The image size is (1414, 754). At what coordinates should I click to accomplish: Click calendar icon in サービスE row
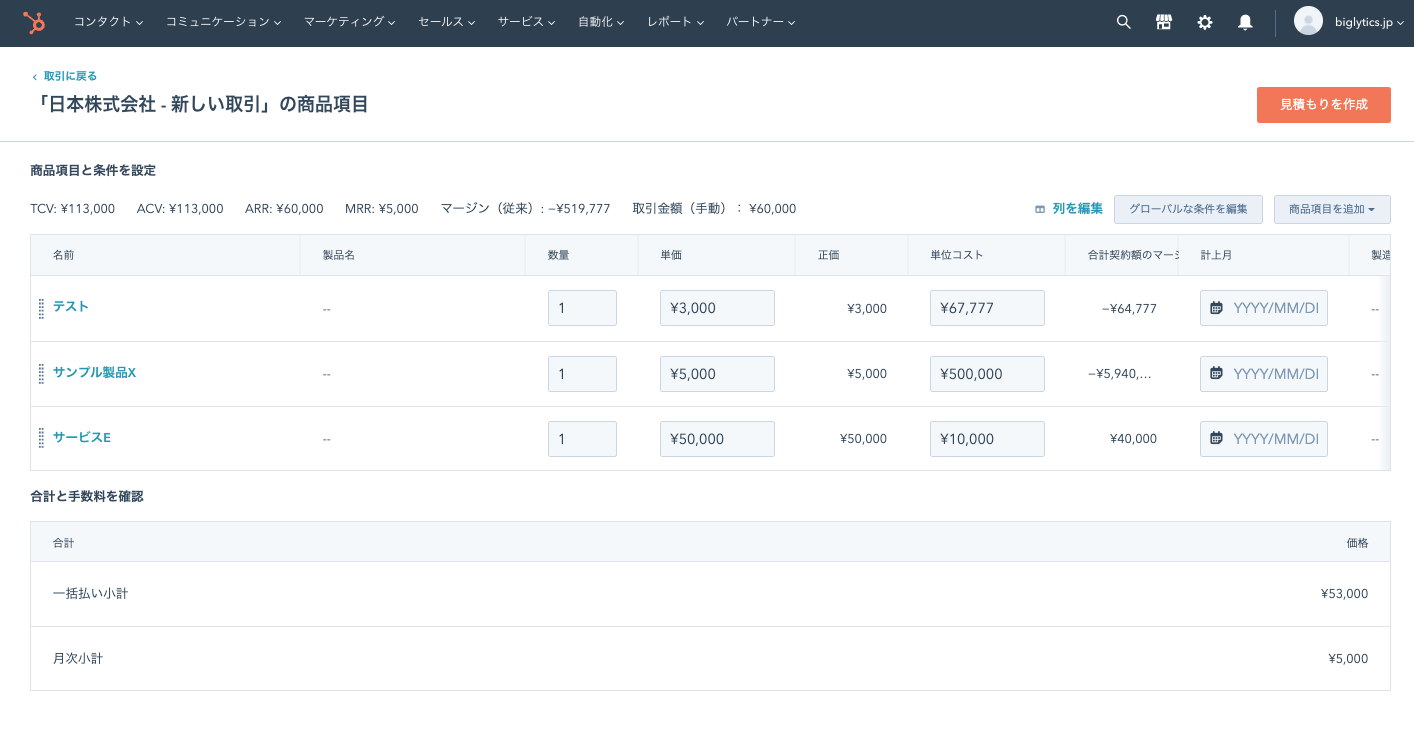click(x=1217, y=438)
